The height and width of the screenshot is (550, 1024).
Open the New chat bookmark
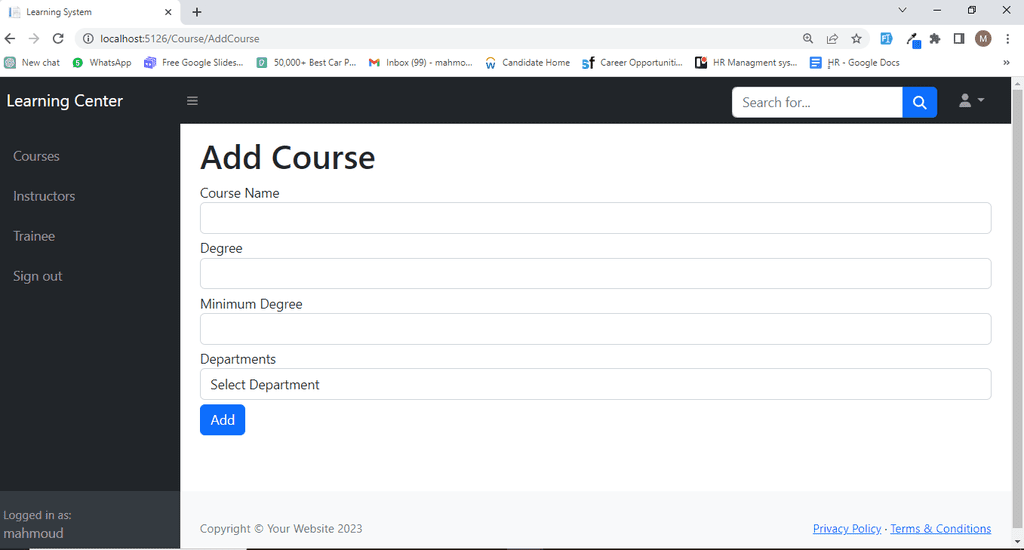click(x=32, y=63)
